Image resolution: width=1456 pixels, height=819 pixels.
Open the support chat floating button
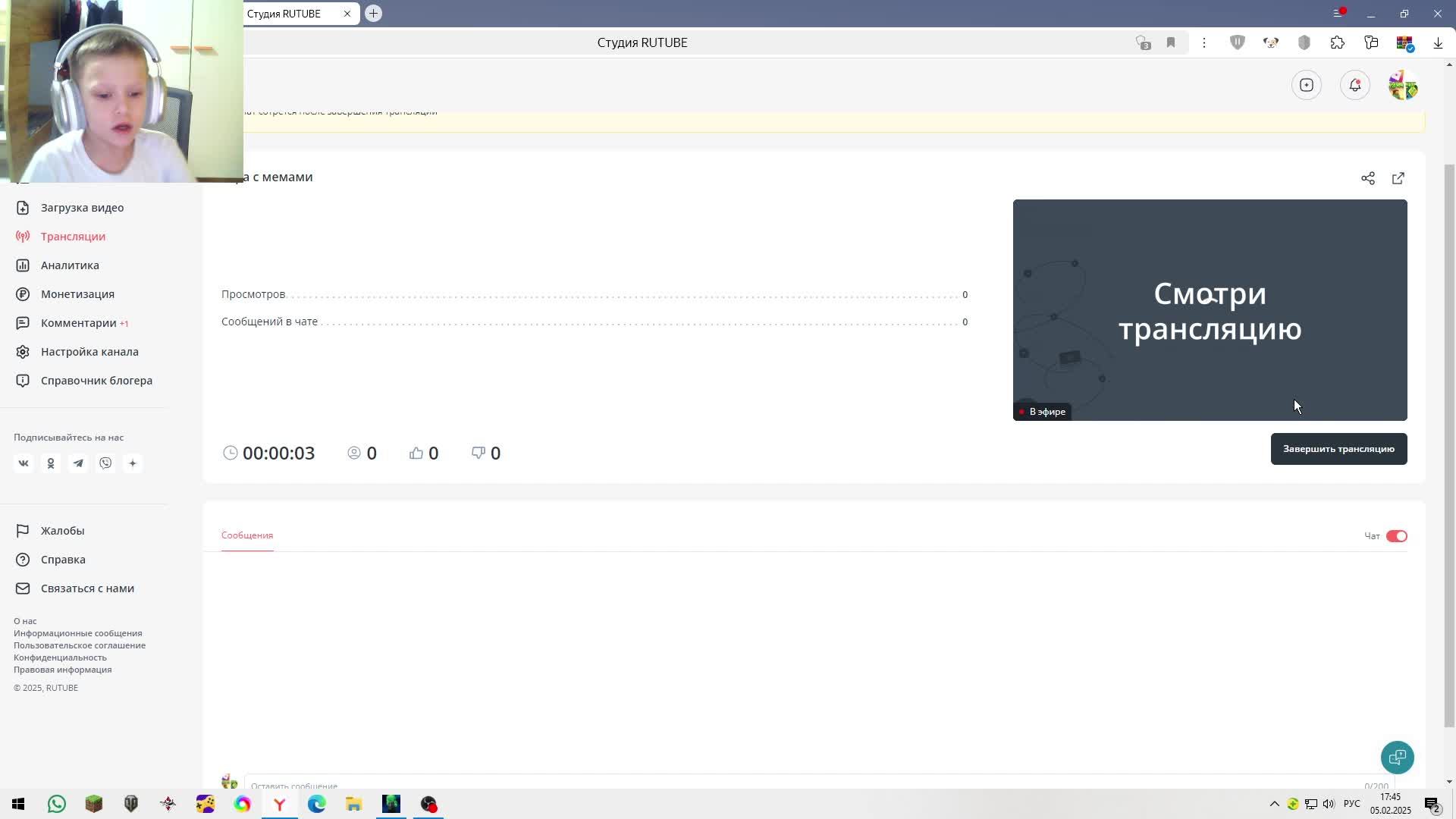[x=1397, y=757]
